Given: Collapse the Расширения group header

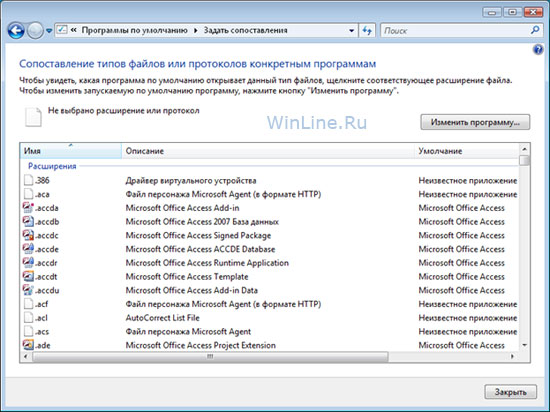Looking at the screenshot, I should click(52, 166).
